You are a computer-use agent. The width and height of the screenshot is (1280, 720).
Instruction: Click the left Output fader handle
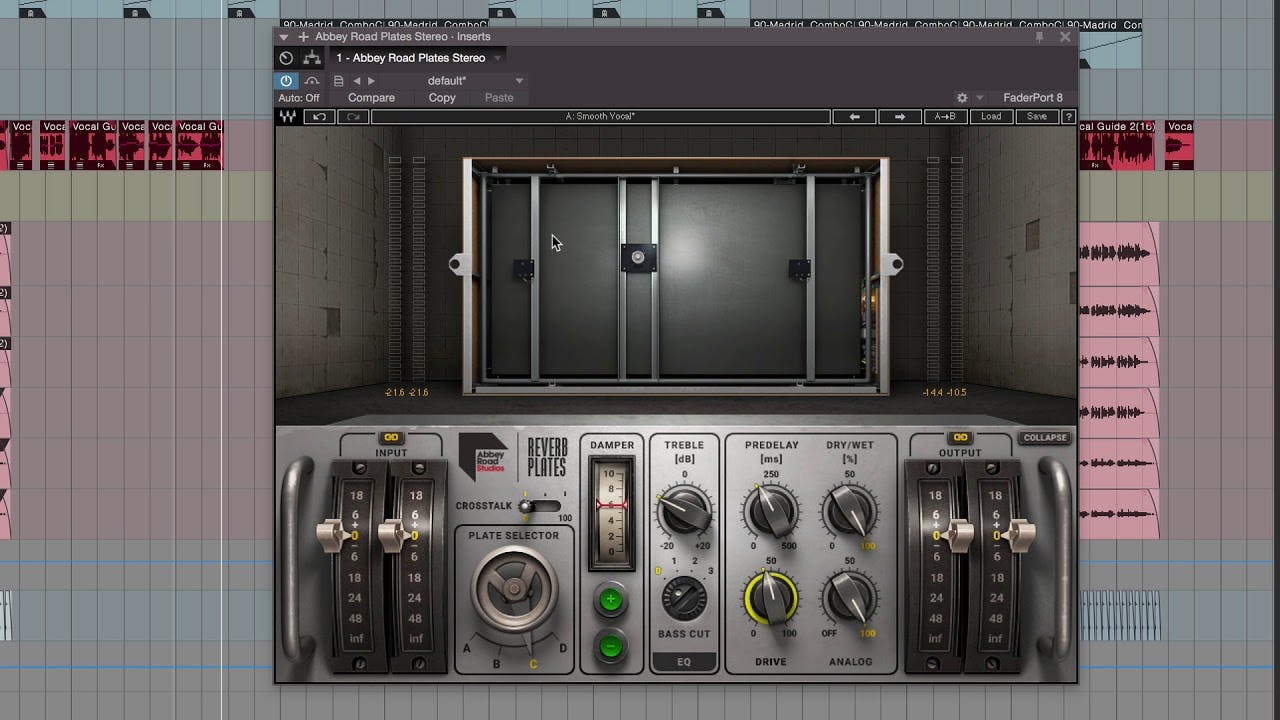pyautogui.click(x=958, y=535)
